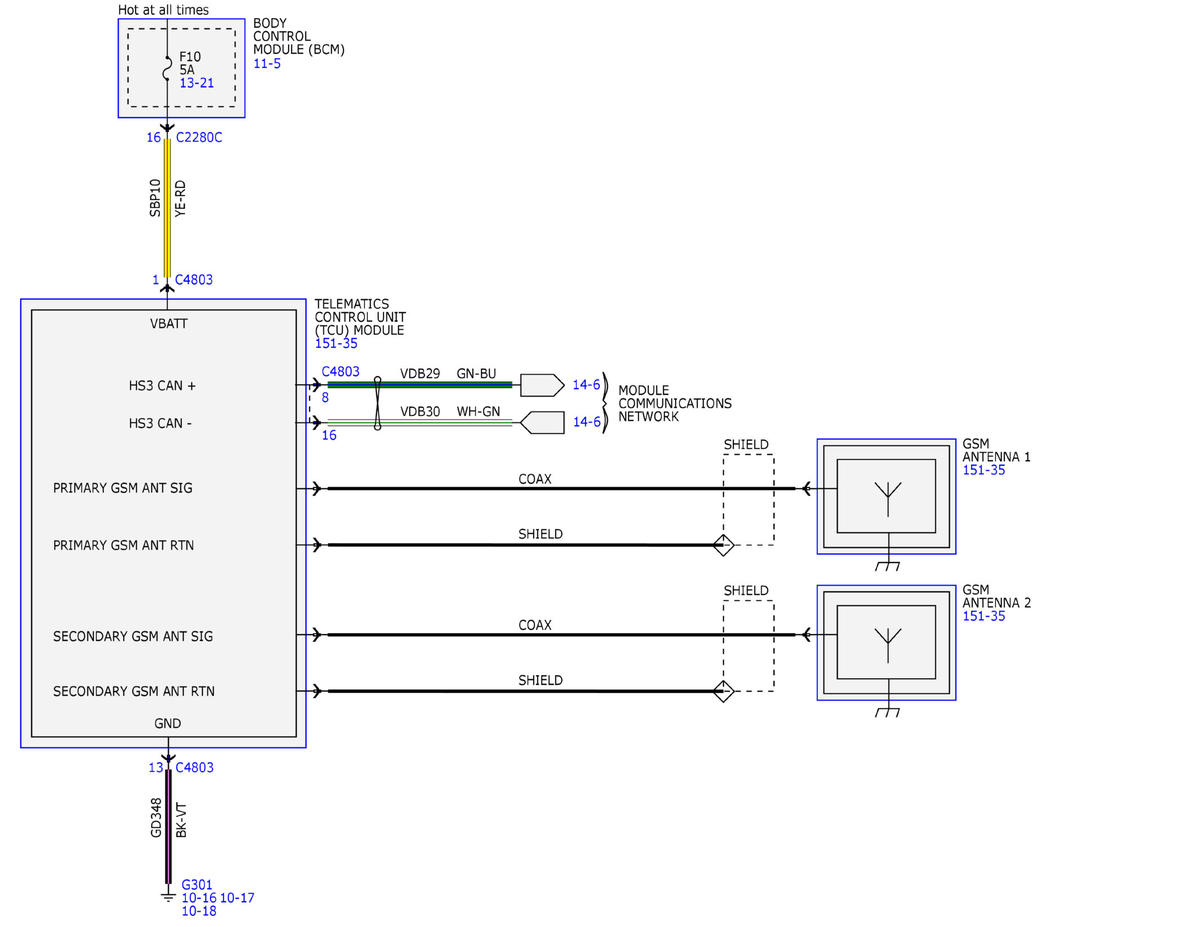Click the 'GSM ANTENNA 2' title
The height and width of the screenshot is (927, 1200).
click(997, 597)
